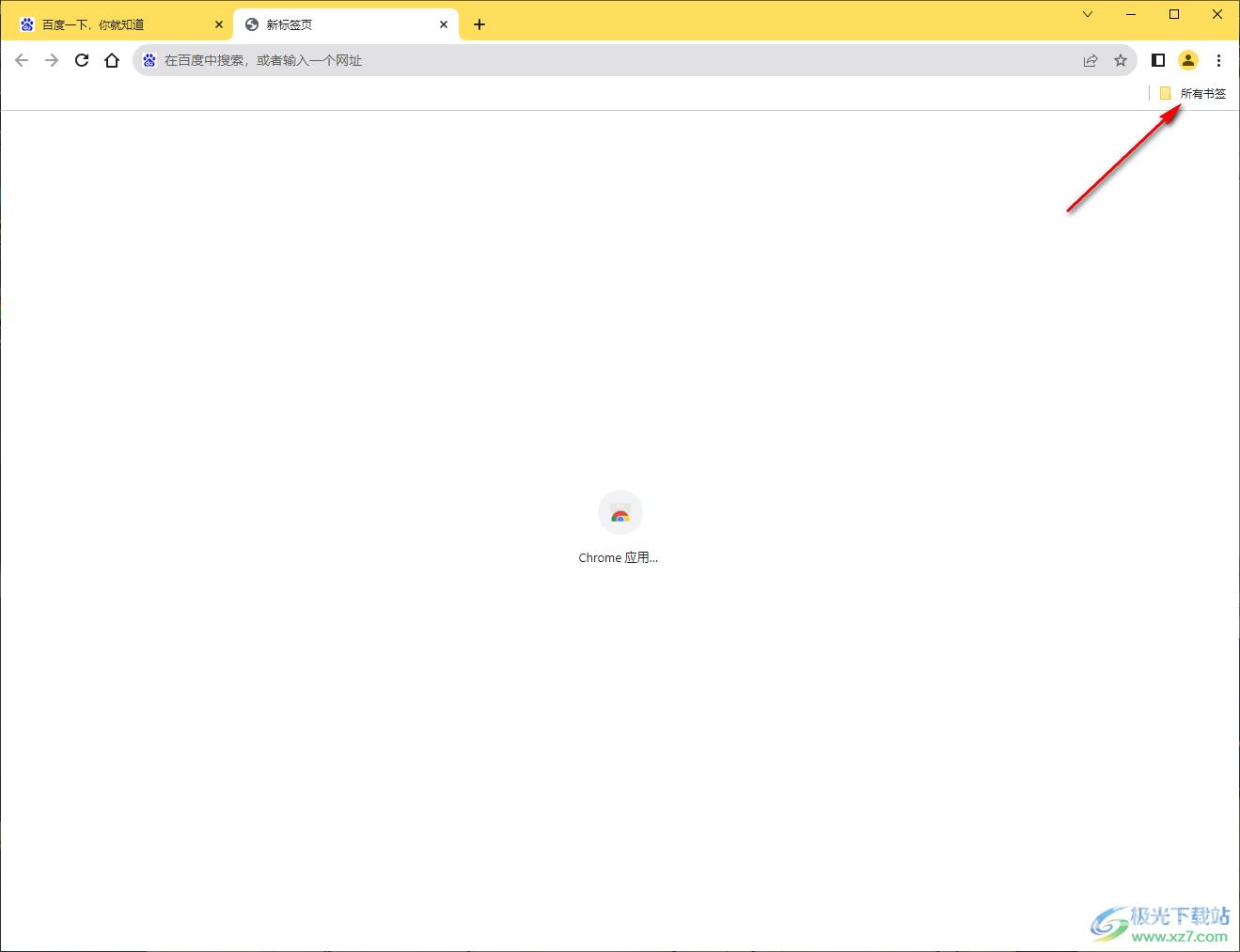Image resolution: width=1240 pixels, height=952 pixels.
Task: Share this page icon in address bar
Action: click(1091, 60)
